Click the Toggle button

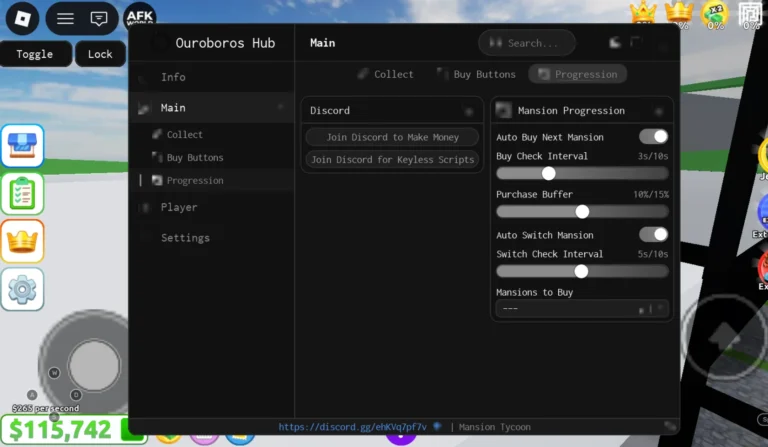(x=35, y=54)
